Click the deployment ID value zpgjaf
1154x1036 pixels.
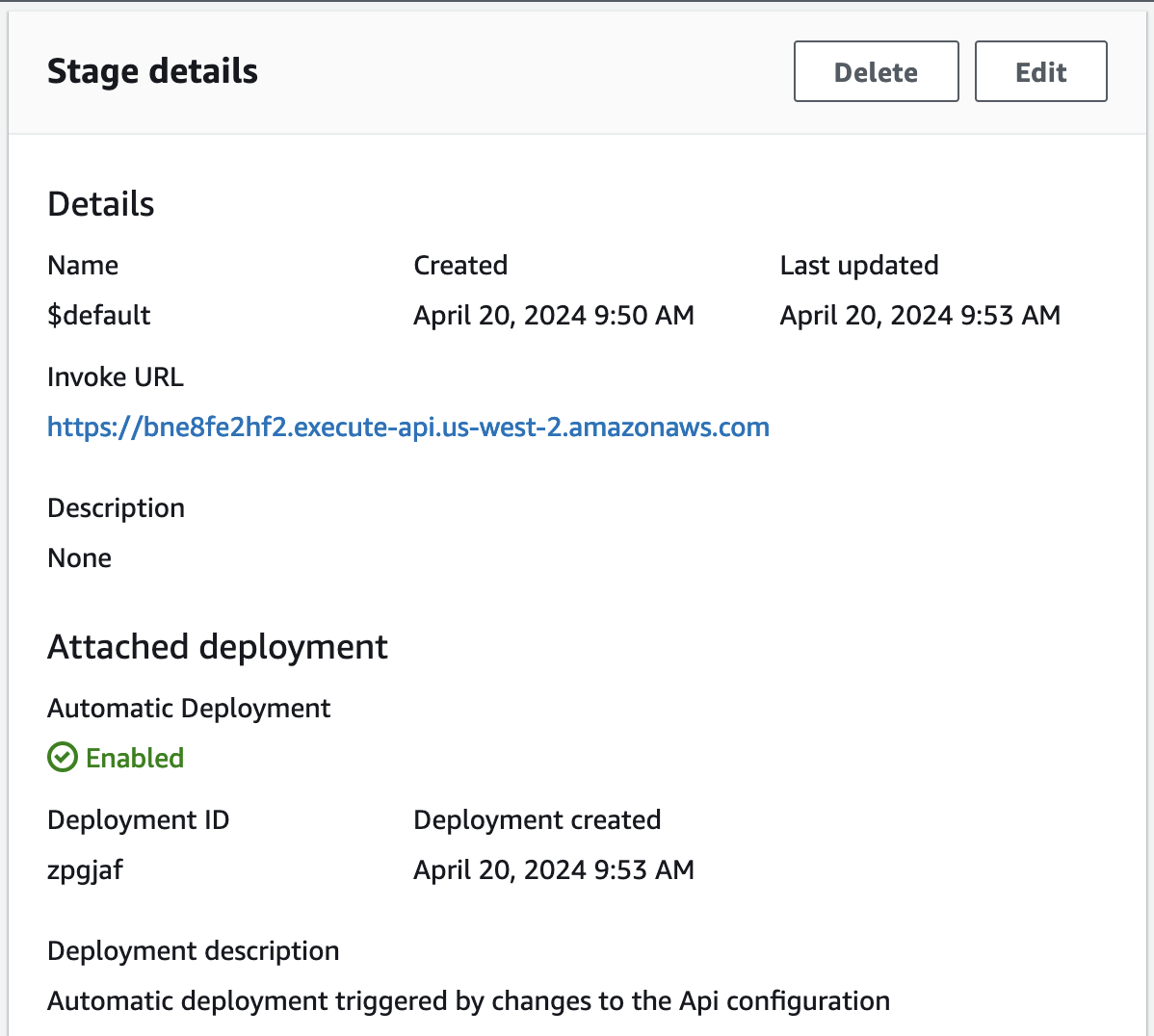tap(86, 869)
